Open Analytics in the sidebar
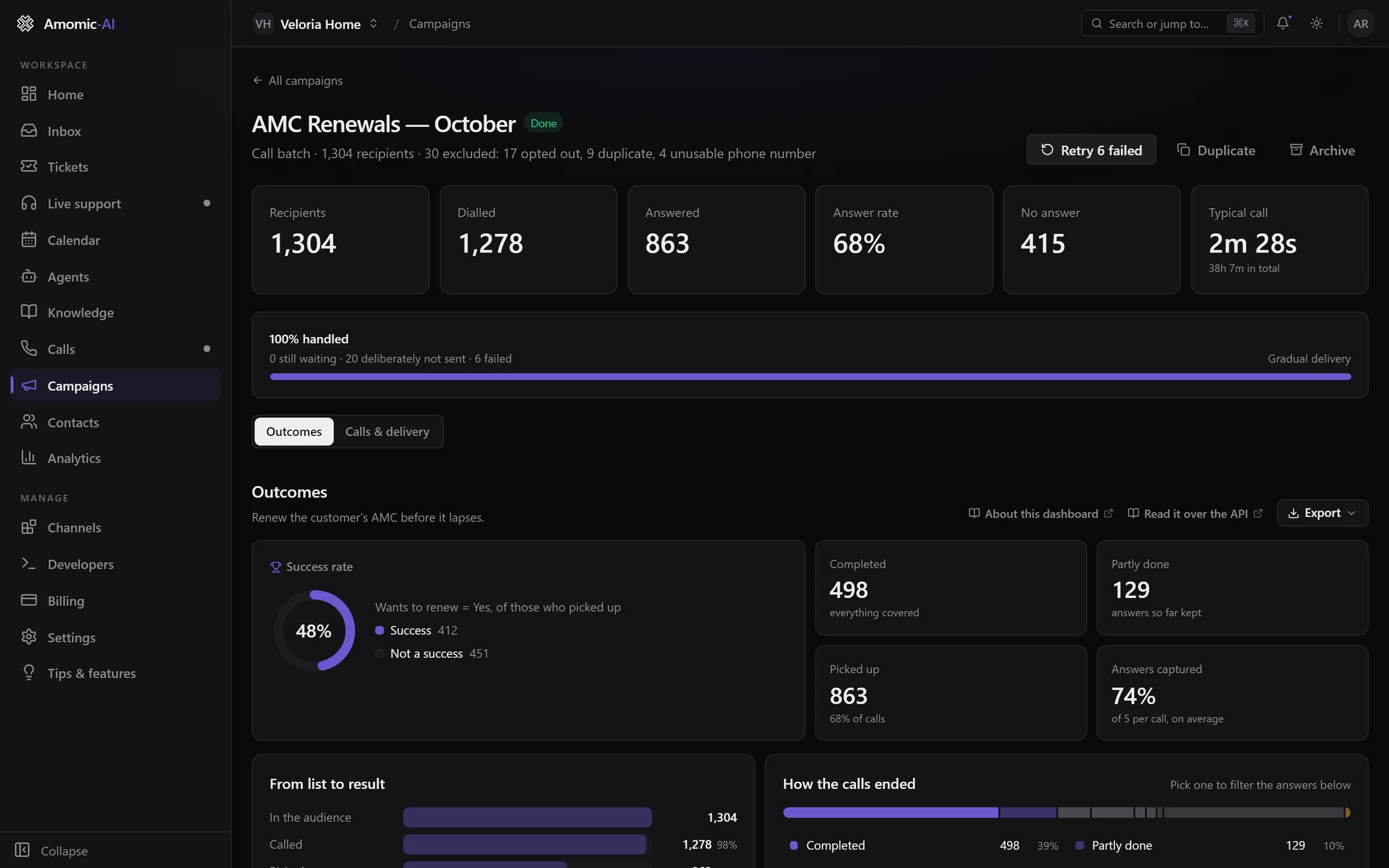 point(116,458)
